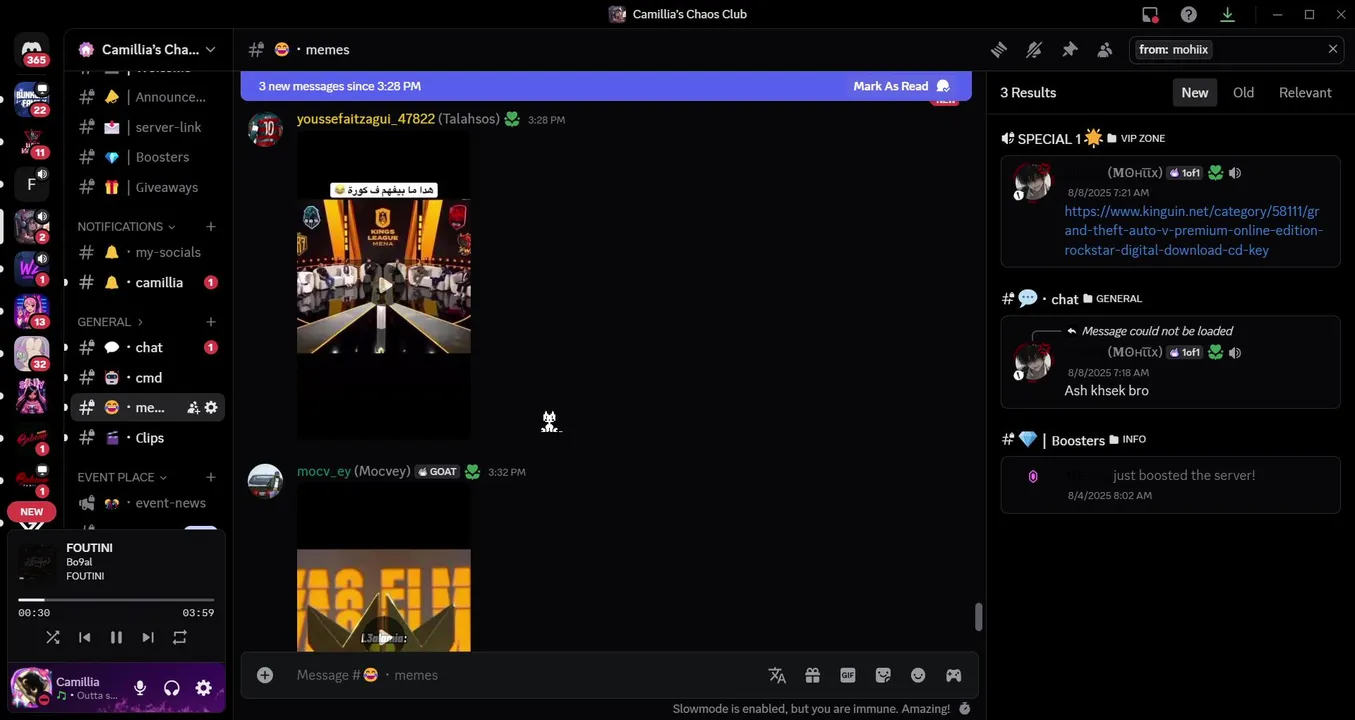This screenshot has width=1355, height=720.
Task: Focus the Message #memes input field
Action: point(525,675)
